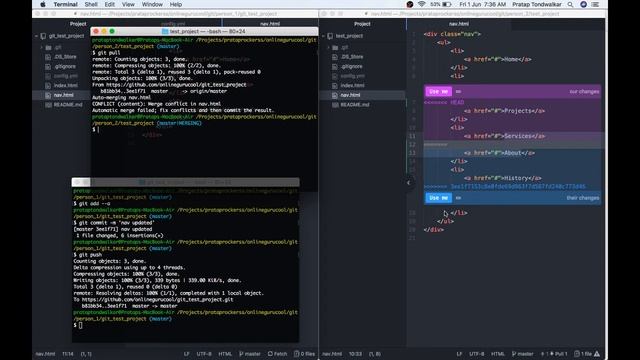This screenshot has height=360, width=640.
Task: Open index.html in right Atom tree
Action: point(352,85)
